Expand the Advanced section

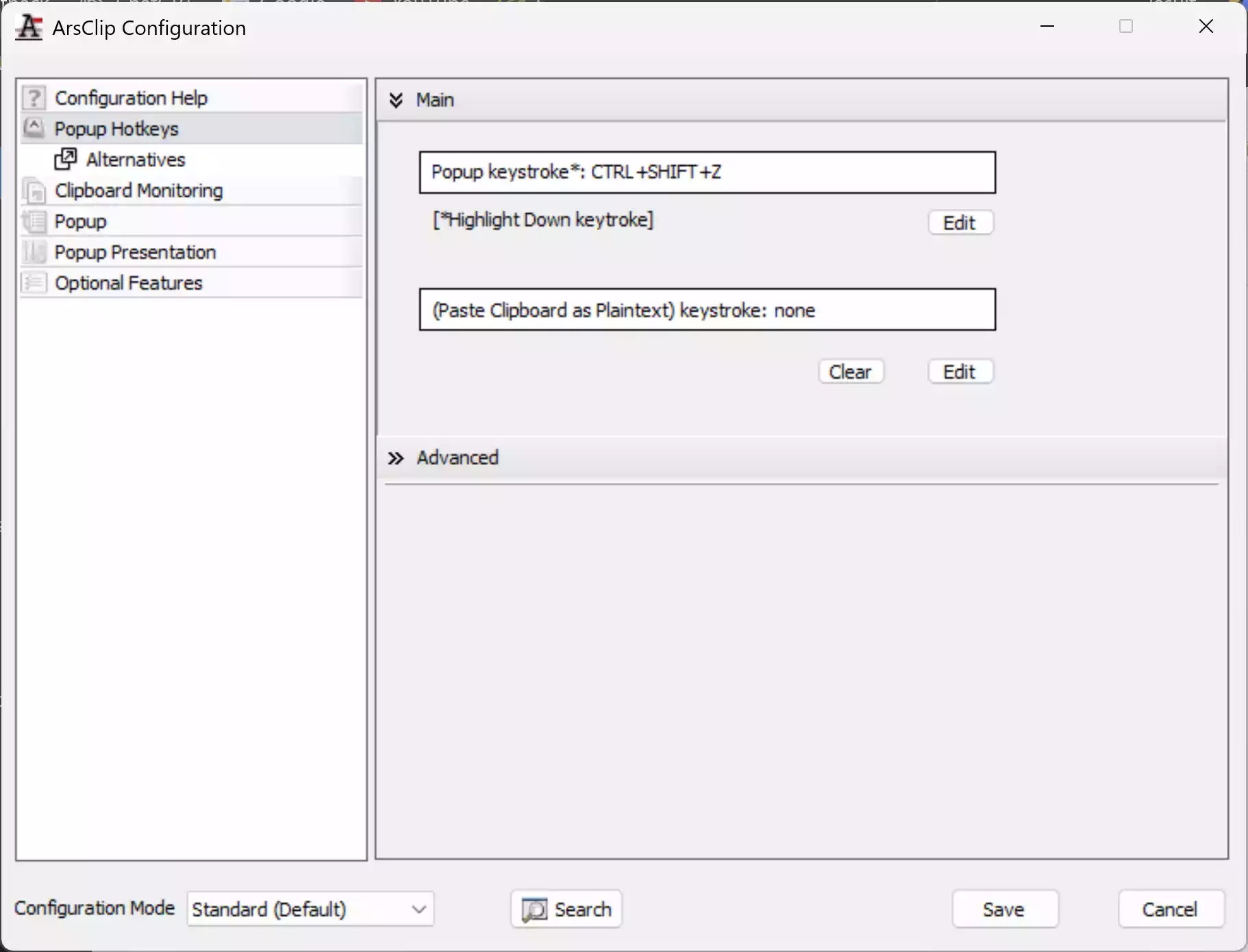tap(395, 458)
